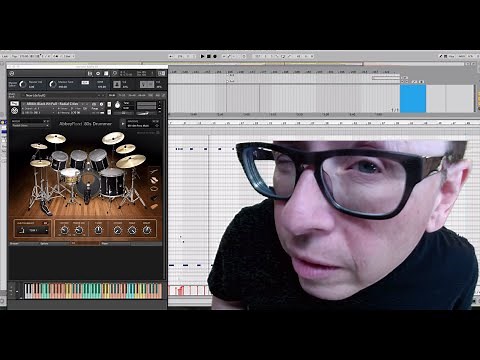The height and width of the screenshot is (360, 480).
Task: Switch to the Grooves tab
Action: click(x=24, y=244)
